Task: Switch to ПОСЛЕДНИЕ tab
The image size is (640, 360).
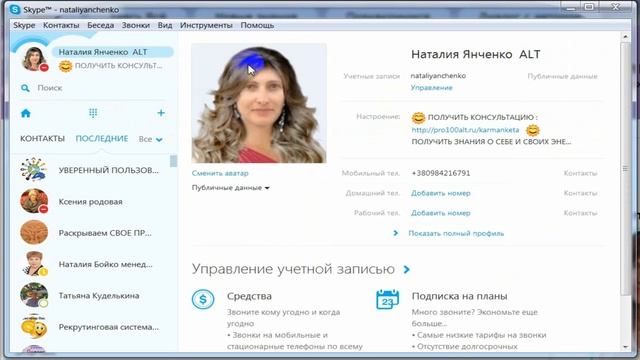Action: (x=102, y=139)
